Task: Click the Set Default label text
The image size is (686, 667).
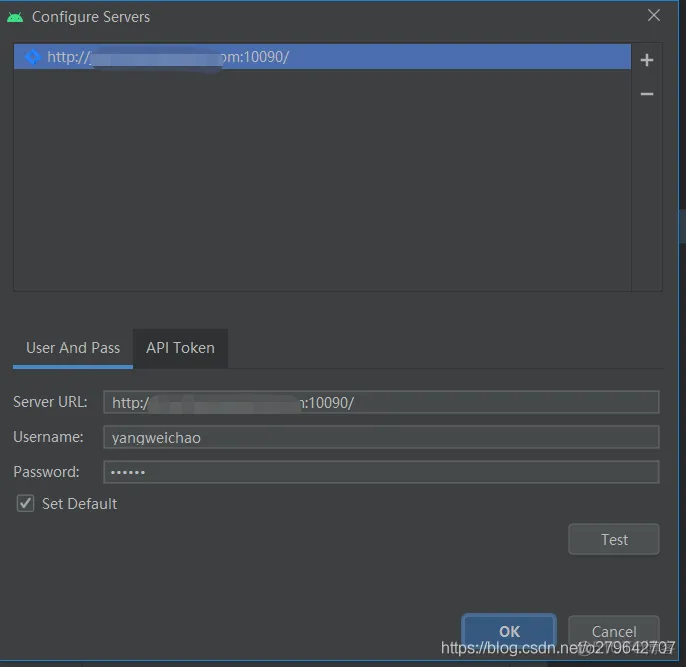Action: click(79, 504)
